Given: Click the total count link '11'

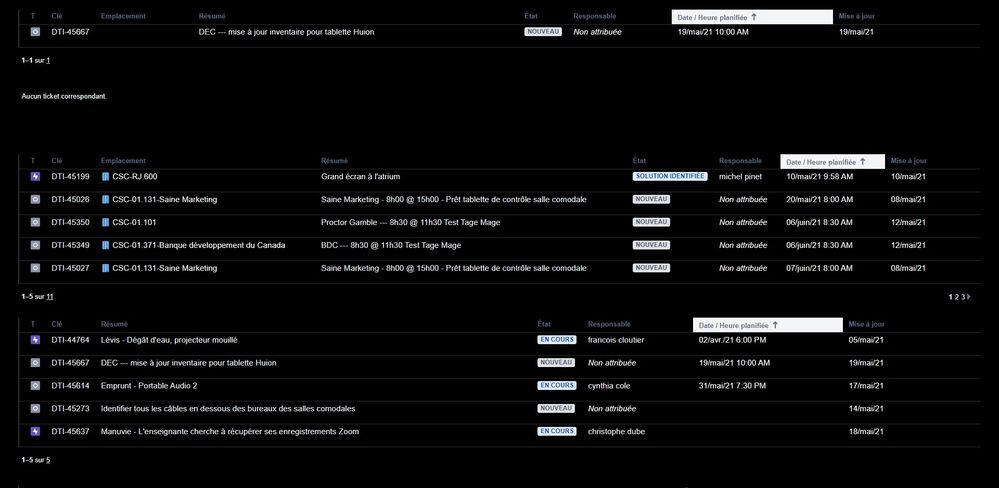Looking at the screenshot, I should click(x=50, y=296).
